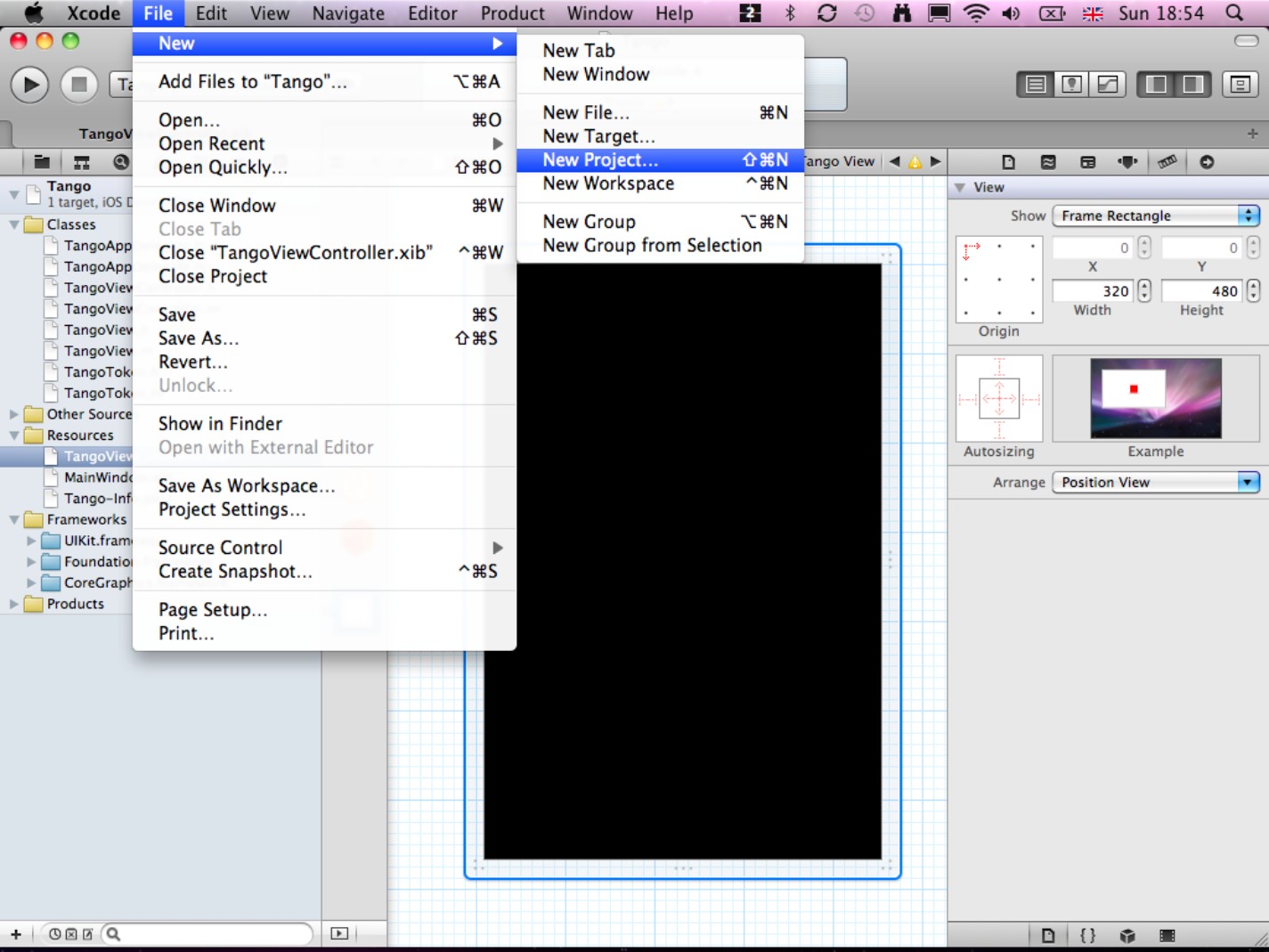Screen dimensions: 1269x952
Task: Choose New Workspace from submenu
Action: click(660, 183)
